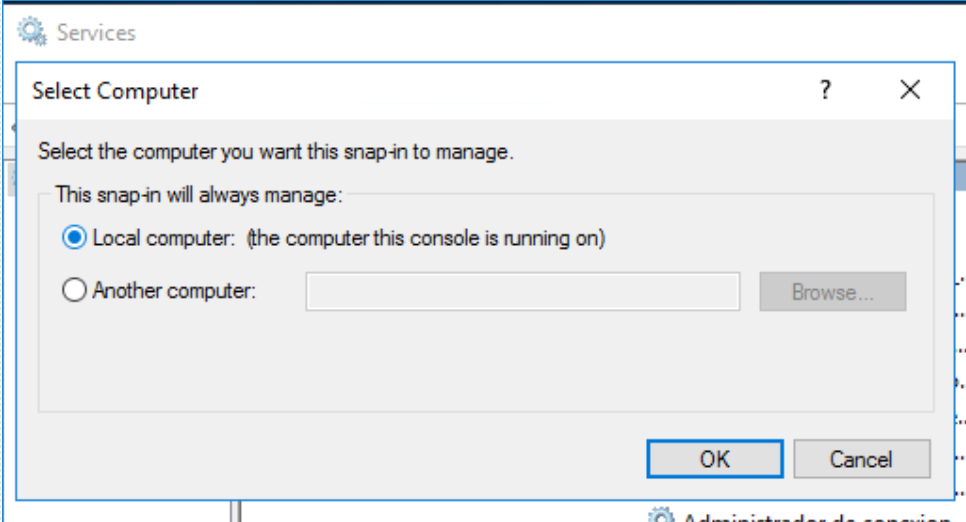Open dialog help via question mark button
Image resolution: width=966 pixels, height=522 pixels.
click(x=825, y=90)
